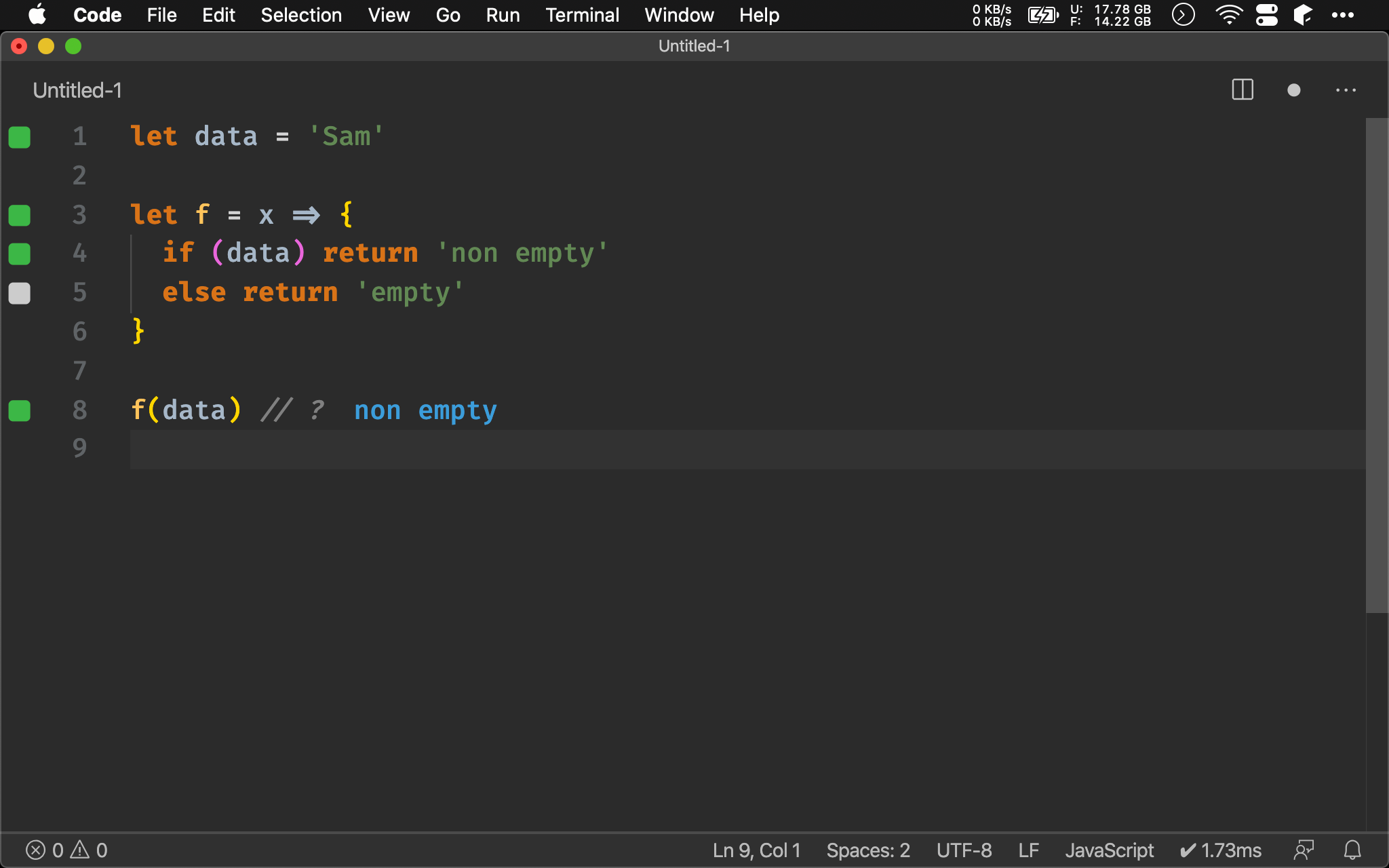
Task: Open the Go menu
Action: 448,15
